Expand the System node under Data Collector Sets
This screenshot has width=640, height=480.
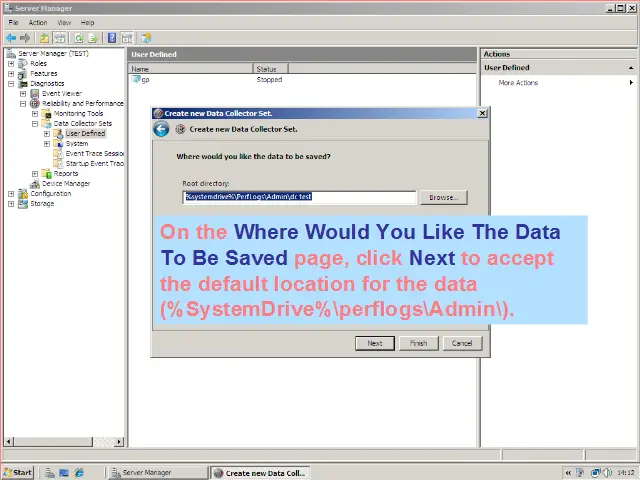click(47, 144)
